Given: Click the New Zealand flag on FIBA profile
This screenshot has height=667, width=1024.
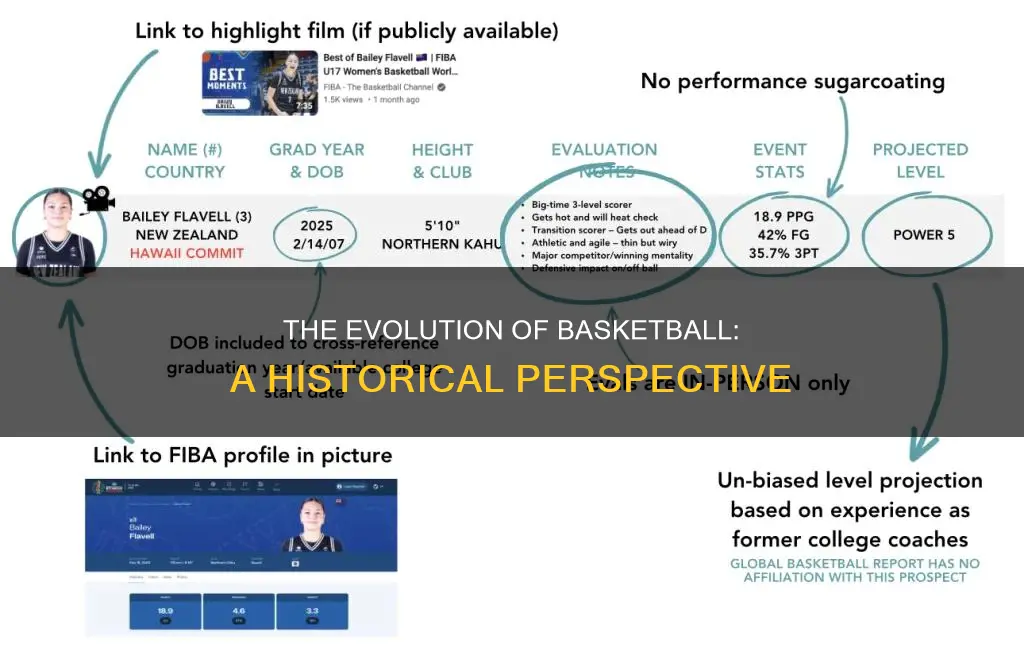Looking at the screenshot, I should (339, 502).
